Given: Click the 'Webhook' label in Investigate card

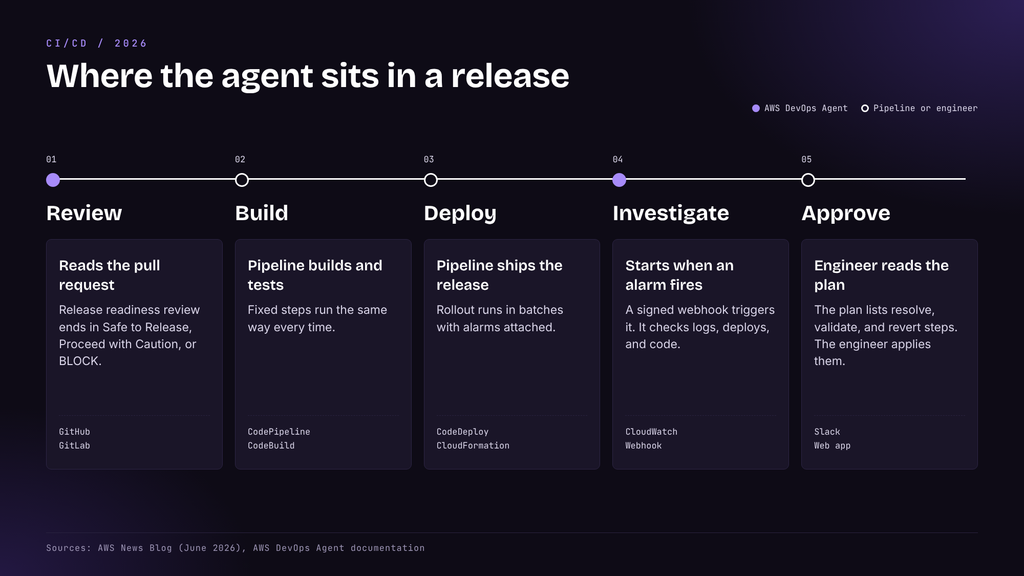Looking at the screenshot, I should tap(643, 445).
